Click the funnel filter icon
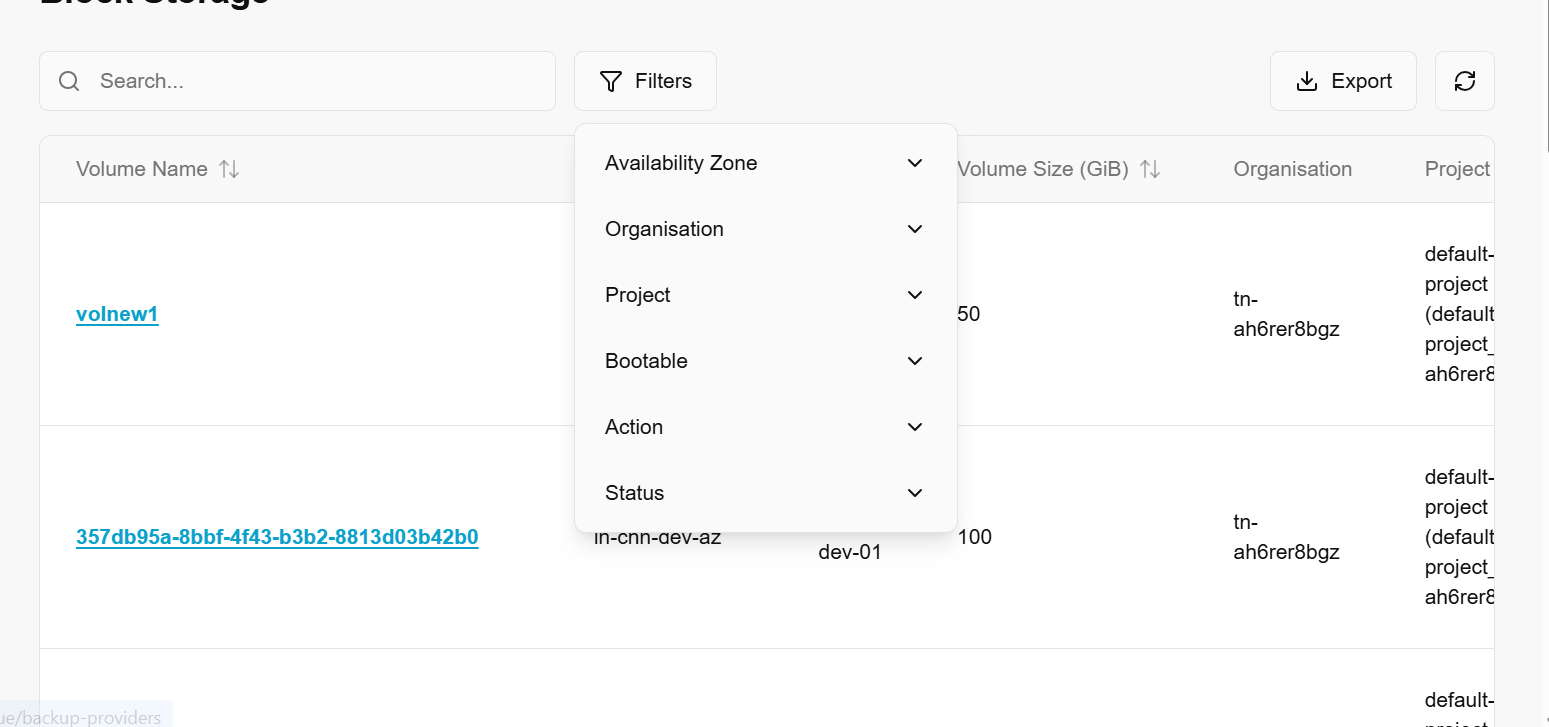The height and width of the screenshot is (727, 1549). [x=610, y=81]
